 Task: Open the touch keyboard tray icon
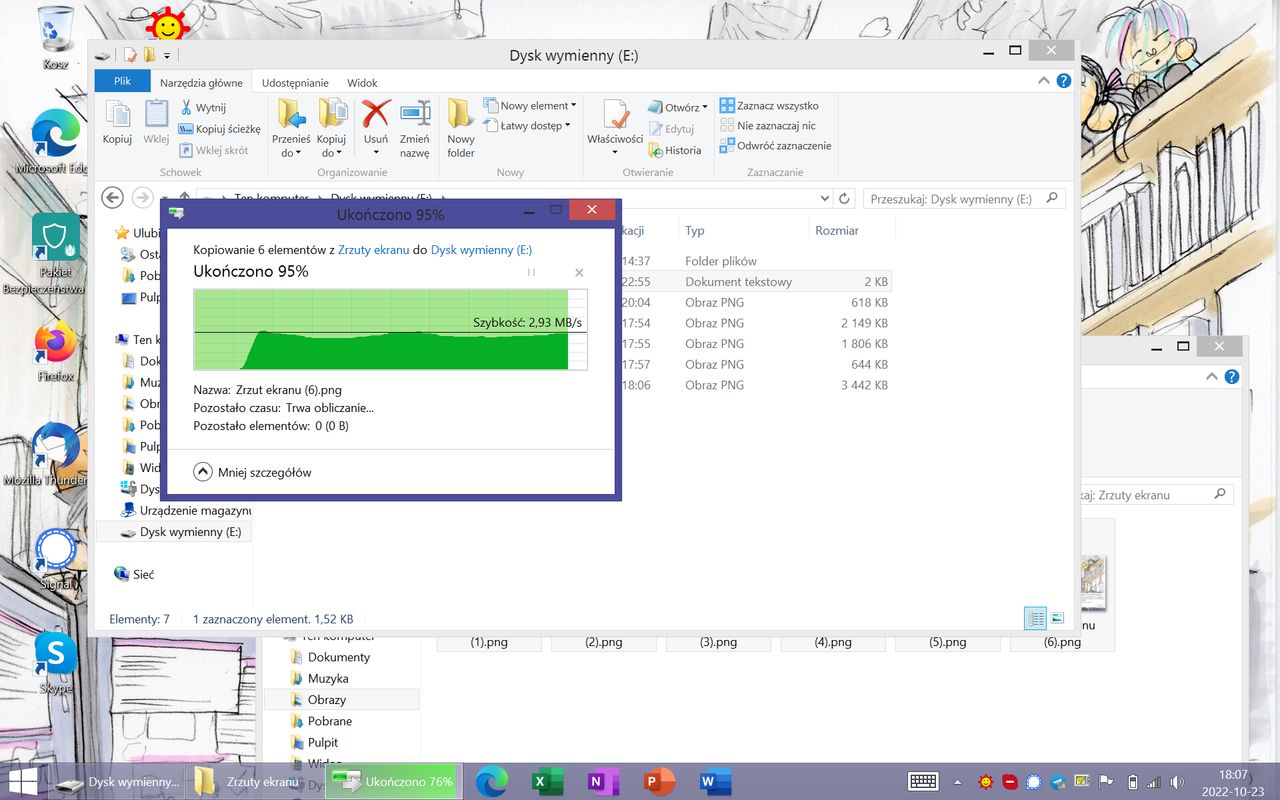coord(923,782)
